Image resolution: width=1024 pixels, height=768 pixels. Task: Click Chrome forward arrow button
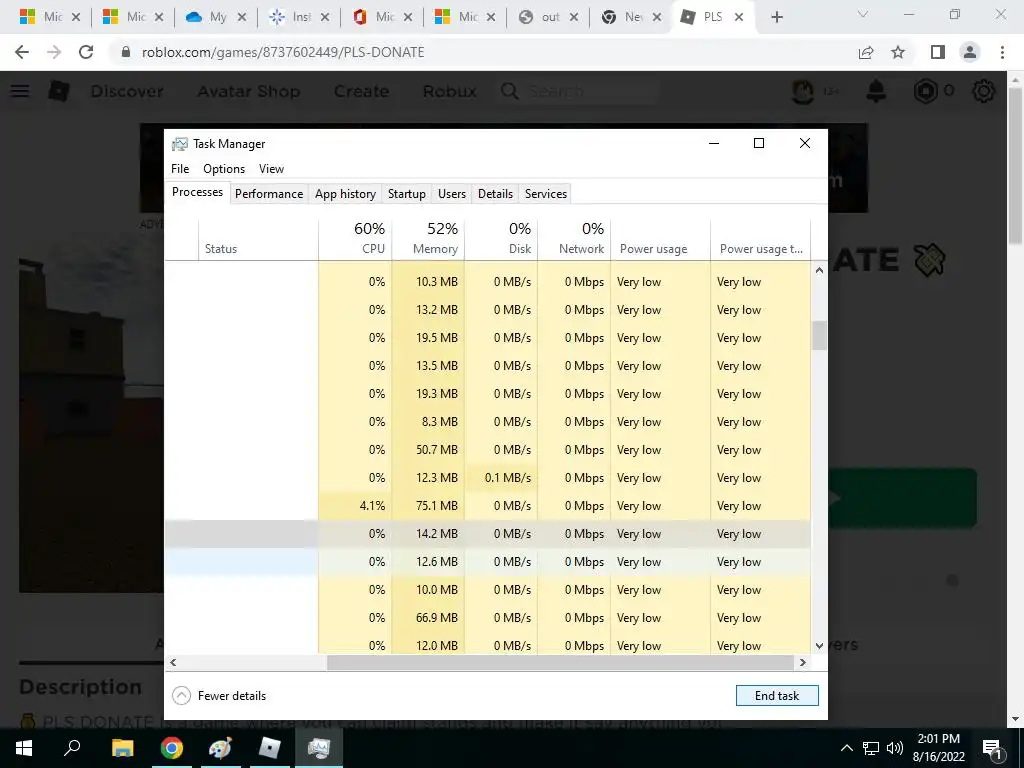54,52
